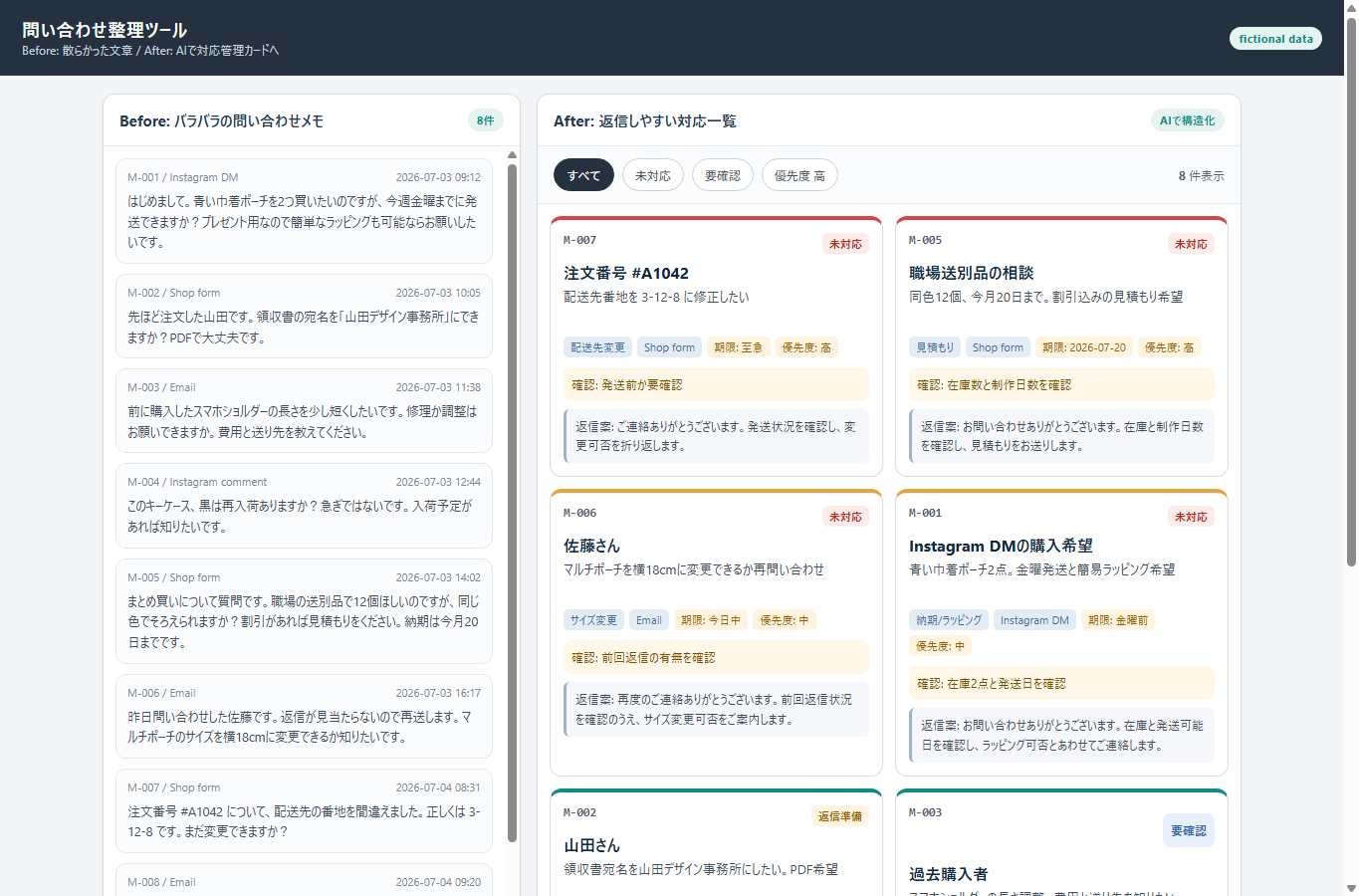1359x896 pixels.
Task: Click the 期限: 至急 tag
Action: pyautogui.click(x=738, y=347)
